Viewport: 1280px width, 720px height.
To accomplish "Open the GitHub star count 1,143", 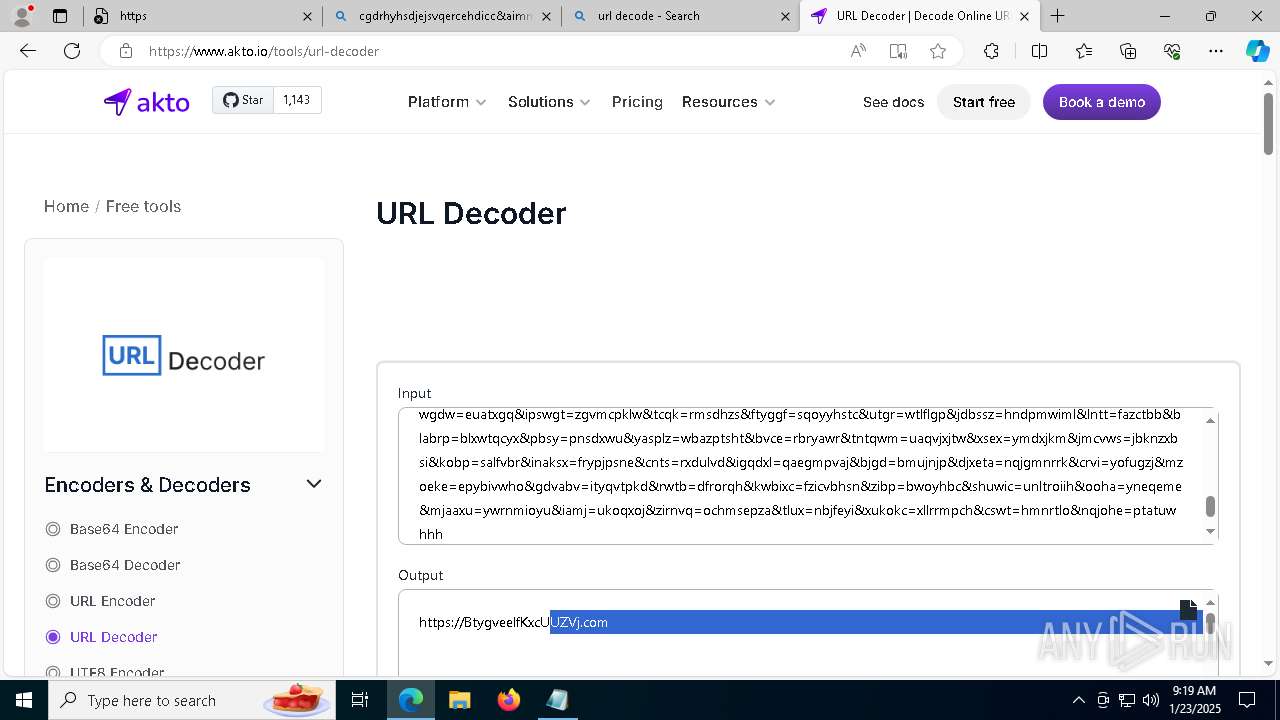I will click(297, 100).
